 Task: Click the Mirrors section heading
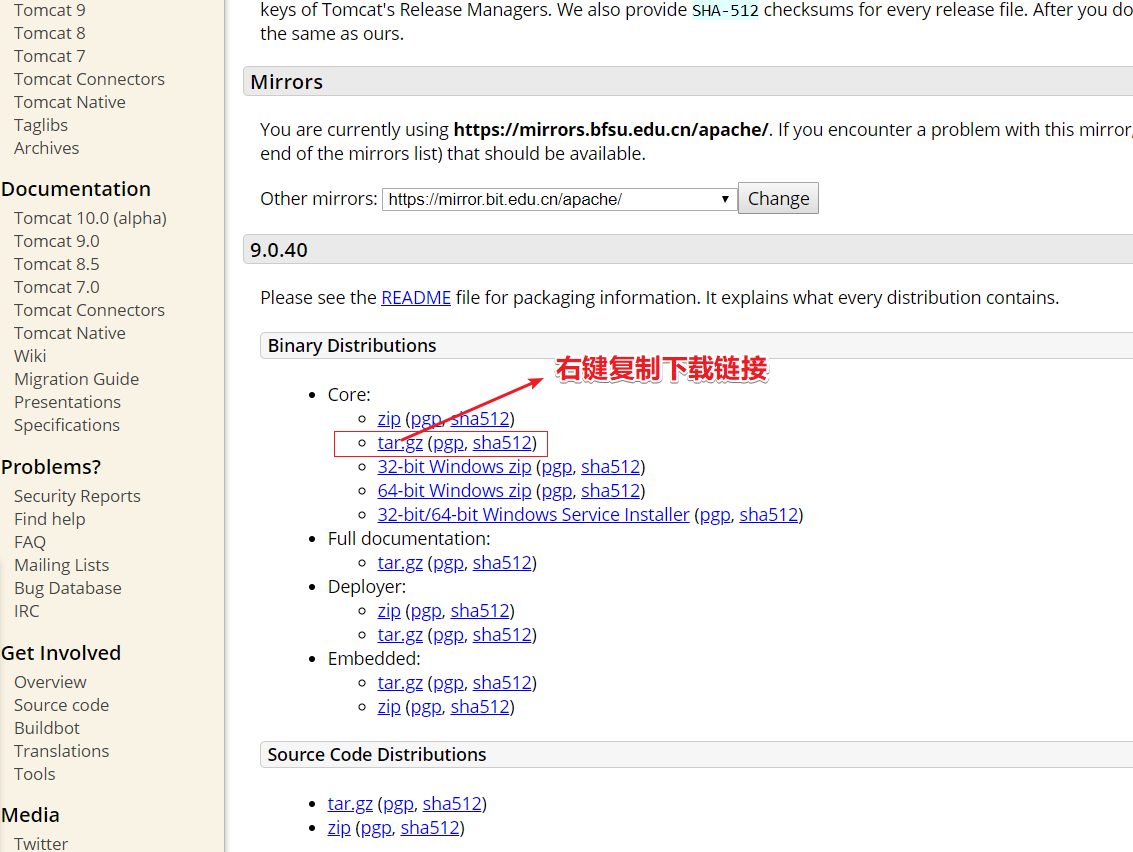(286, 82)
